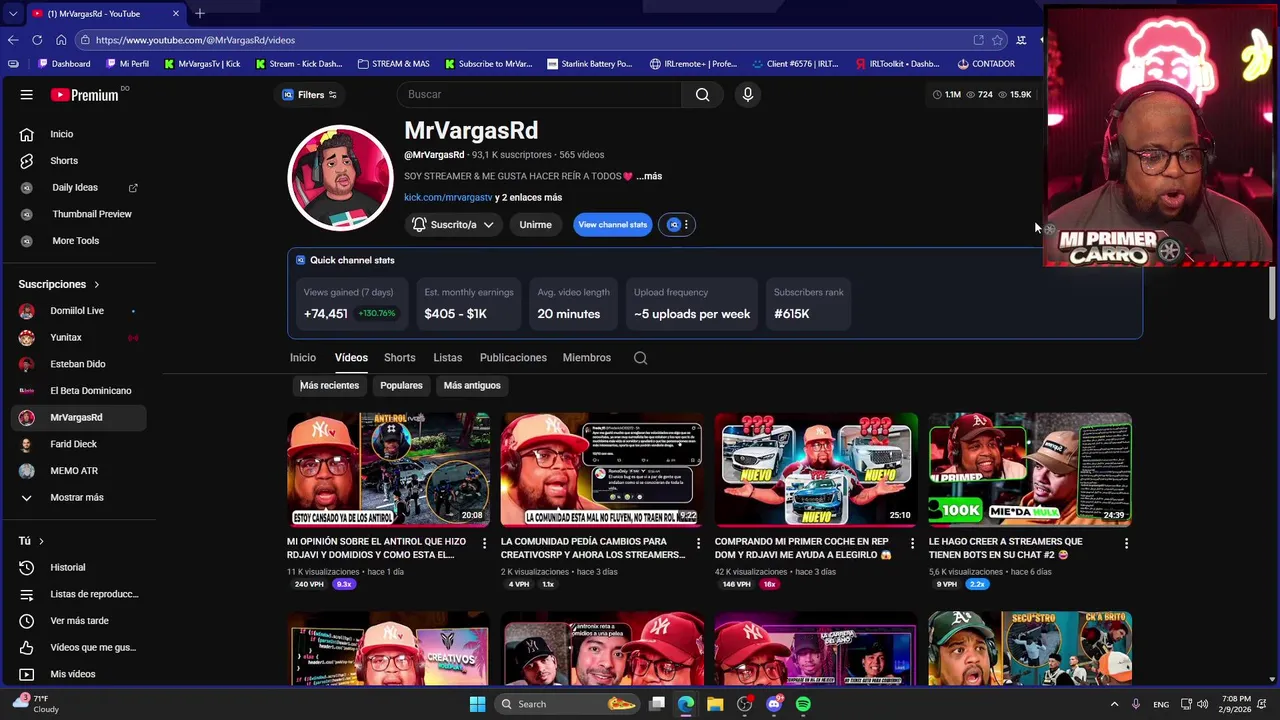This screenshot has height=720, width=1280.
Task: Open options for antirol opinion video
Action: [484, 543]
